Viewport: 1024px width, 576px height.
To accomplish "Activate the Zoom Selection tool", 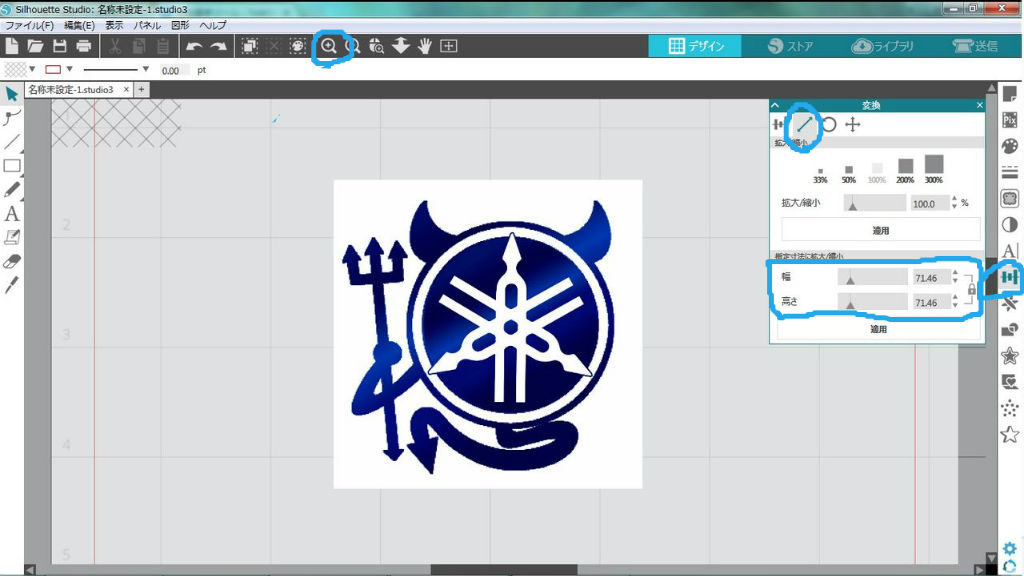I will tap(376, 46).
